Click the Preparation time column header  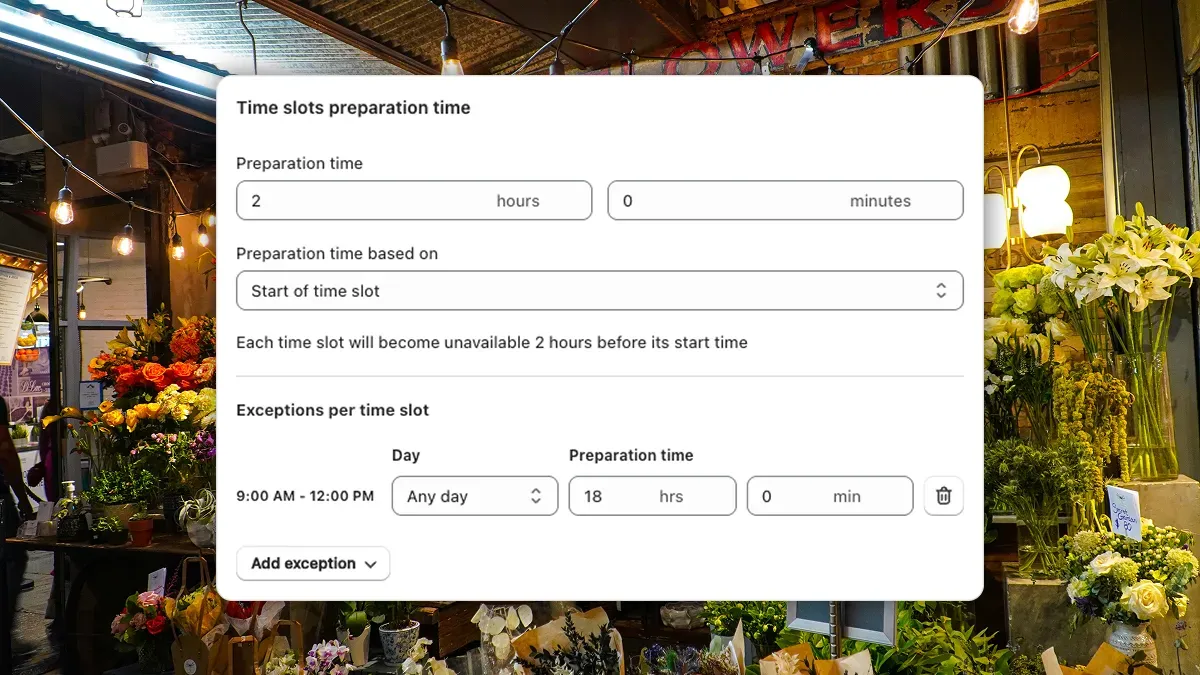point(632,455)
